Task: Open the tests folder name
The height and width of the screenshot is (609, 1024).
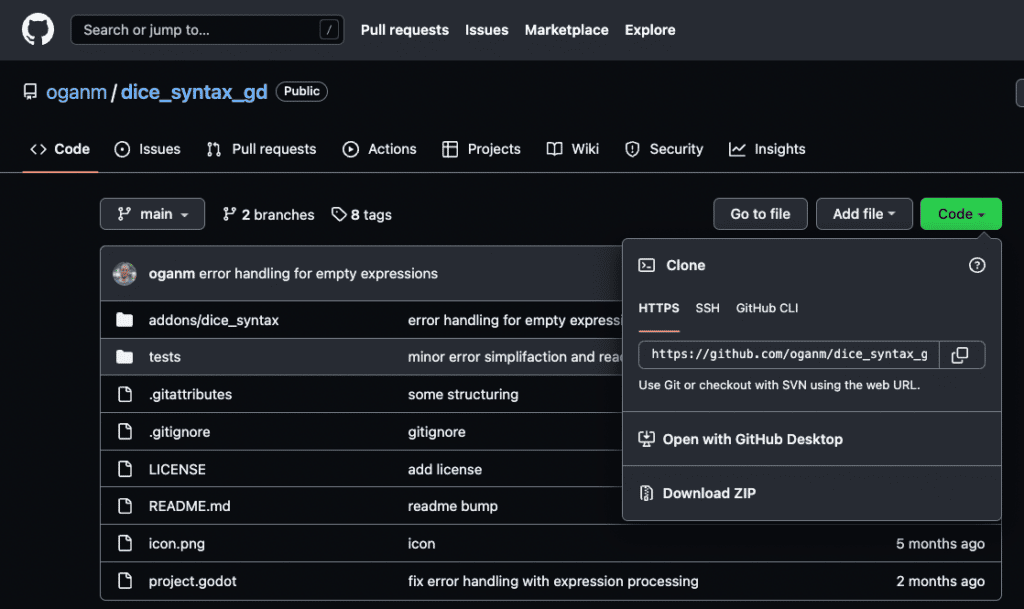Action: click(x=165, y=357)
